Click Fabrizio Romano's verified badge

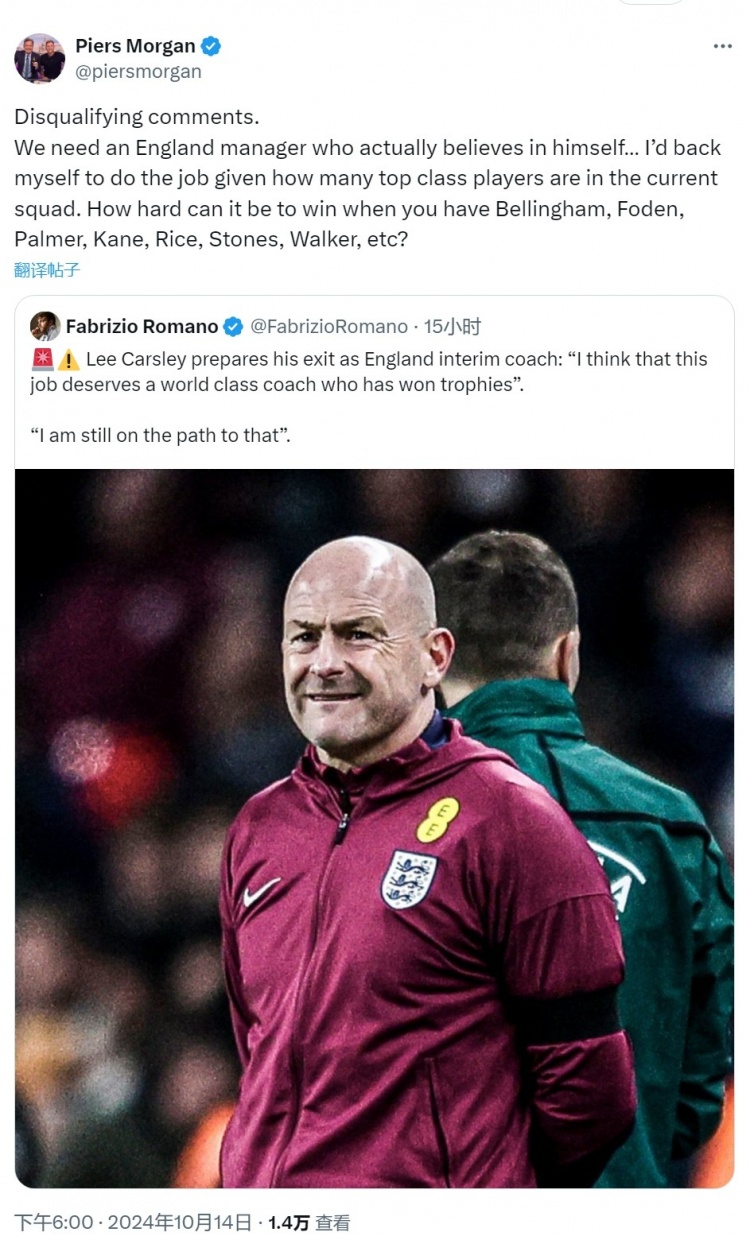[x=233, y=327]
